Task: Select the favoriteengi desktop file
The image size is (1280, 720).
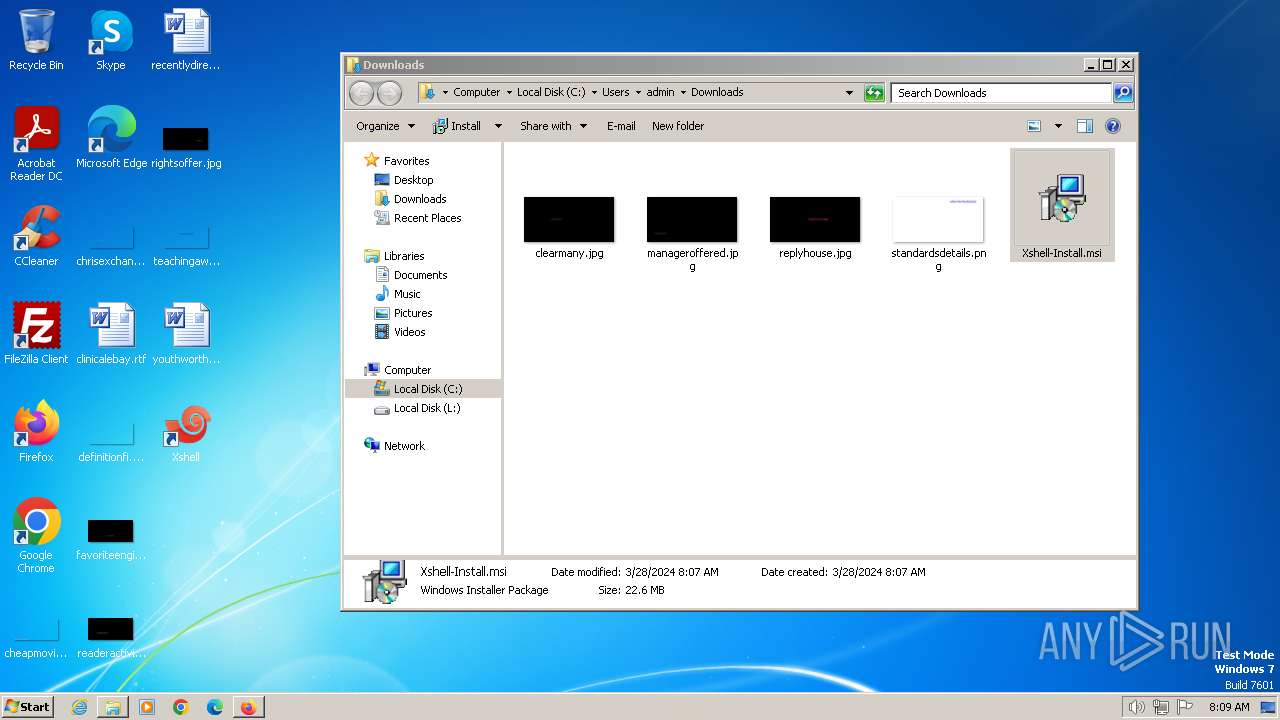Action: 111,539
